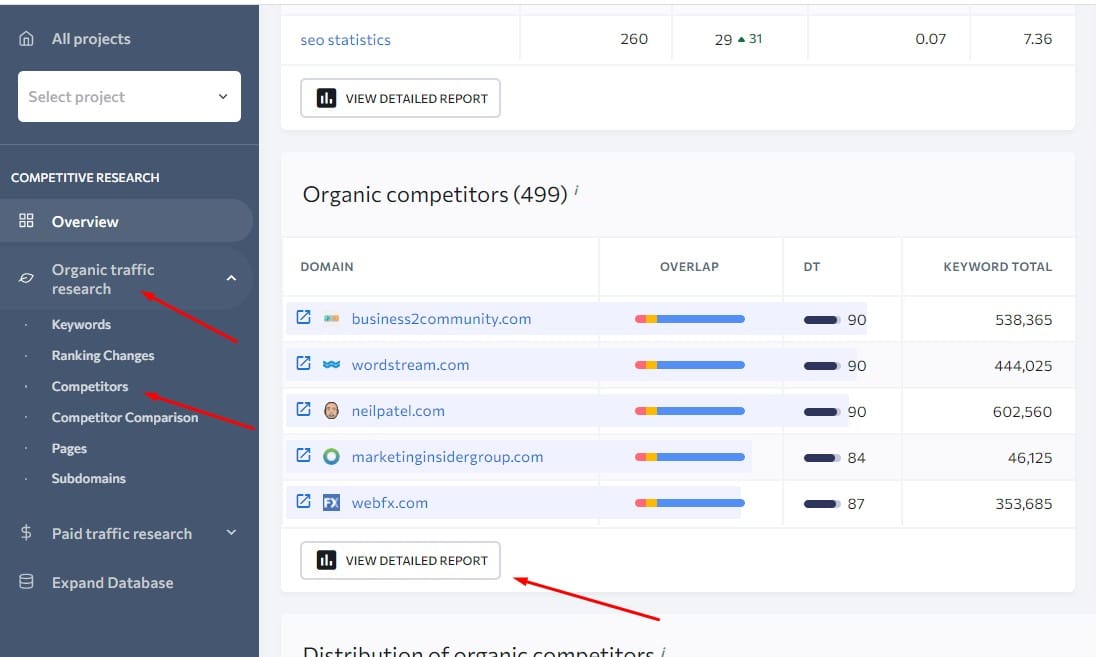Click the DT value 84
Image resolution: width=1096 pixels, height=657 pixels.
pyautogui.click(x=856, y=458)
